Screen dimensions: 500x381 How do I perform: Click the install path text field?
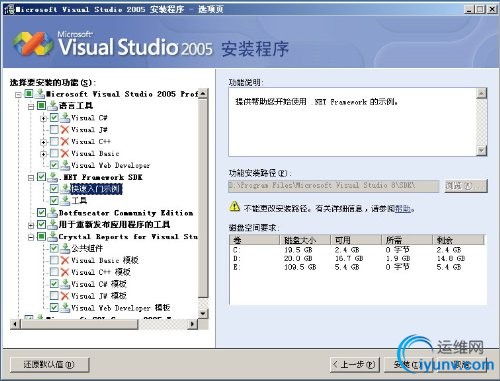click(x=334, y=186)
